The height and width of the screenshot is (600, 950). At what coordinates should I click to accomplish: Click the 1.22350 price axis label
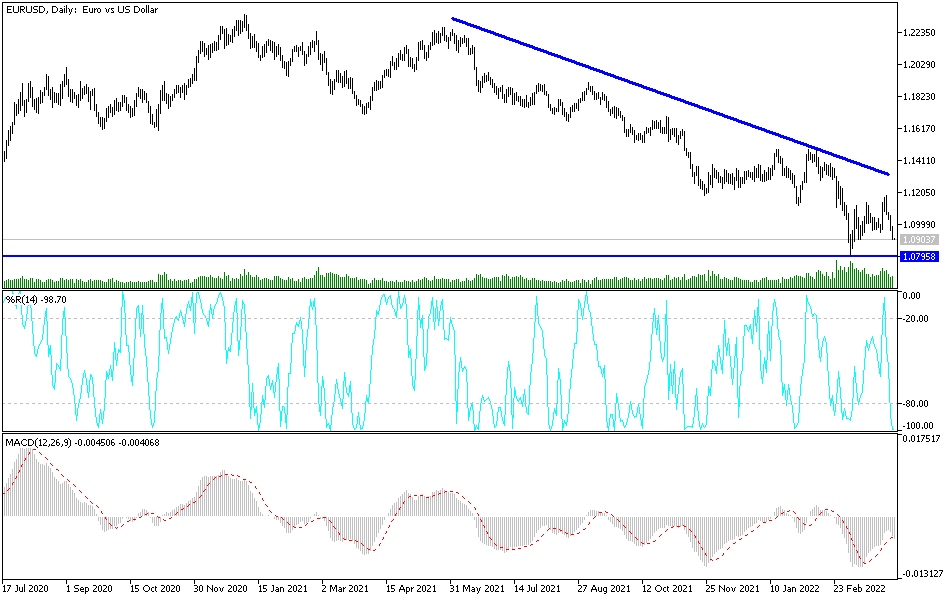pos(919,33)
